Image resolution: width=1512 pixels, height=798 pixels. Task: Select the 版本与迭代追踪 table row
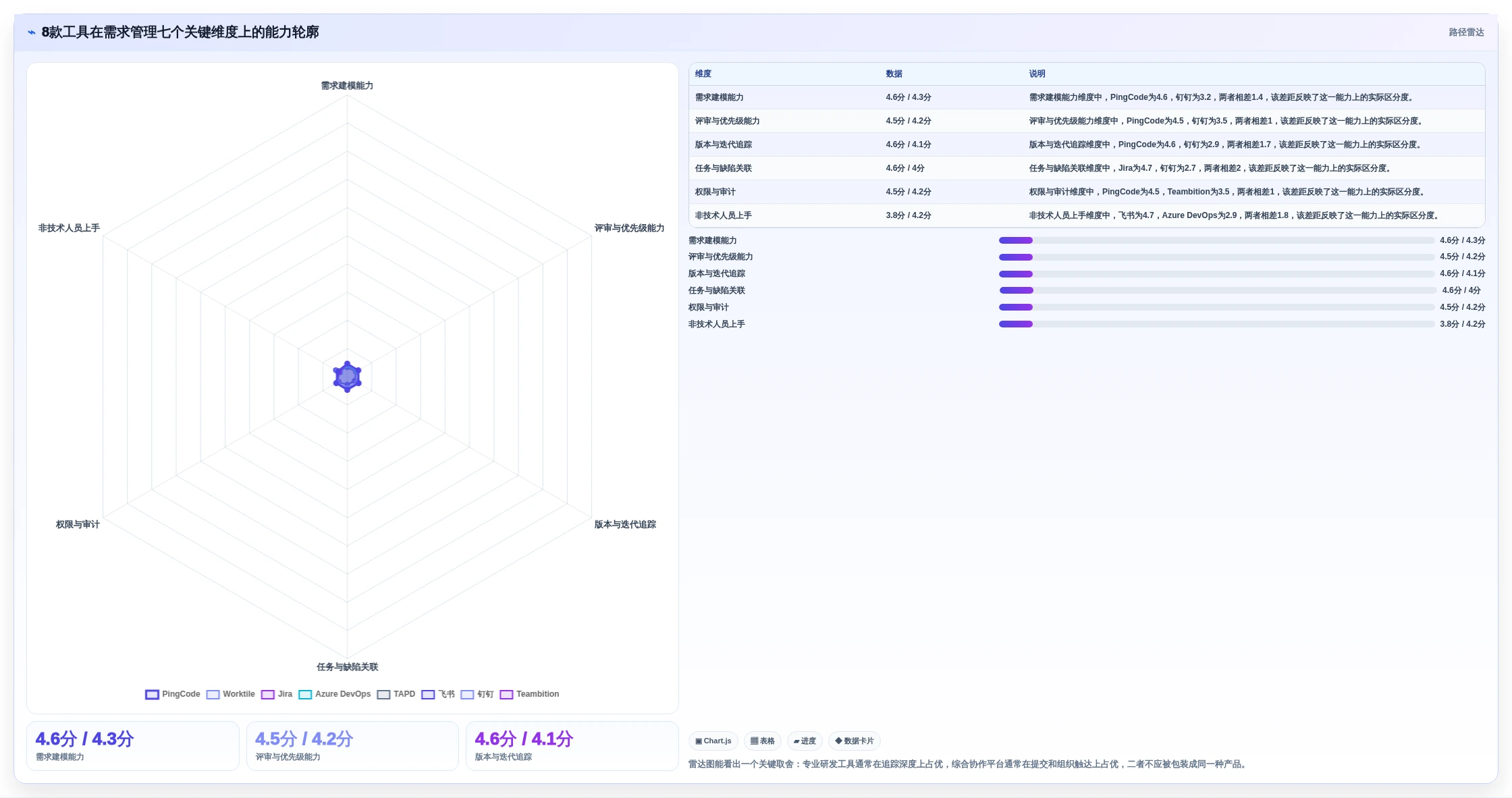point(1087,144)
